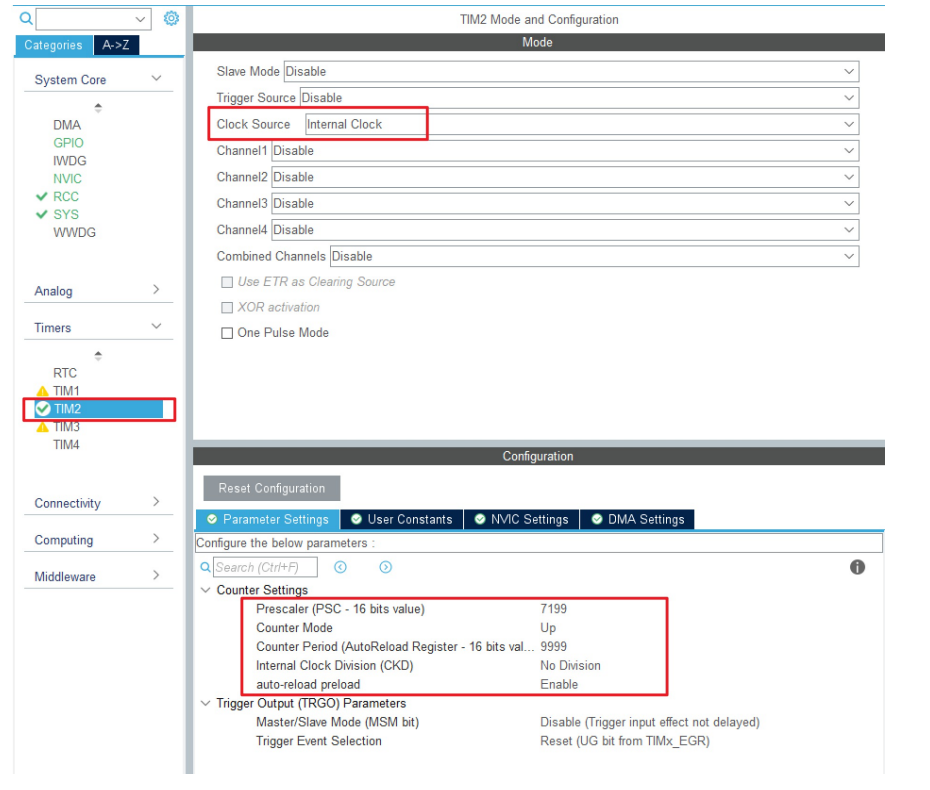Click the Internal Clock Division value No Division
This screenshot has height=790, width=930.
[570, 665]
